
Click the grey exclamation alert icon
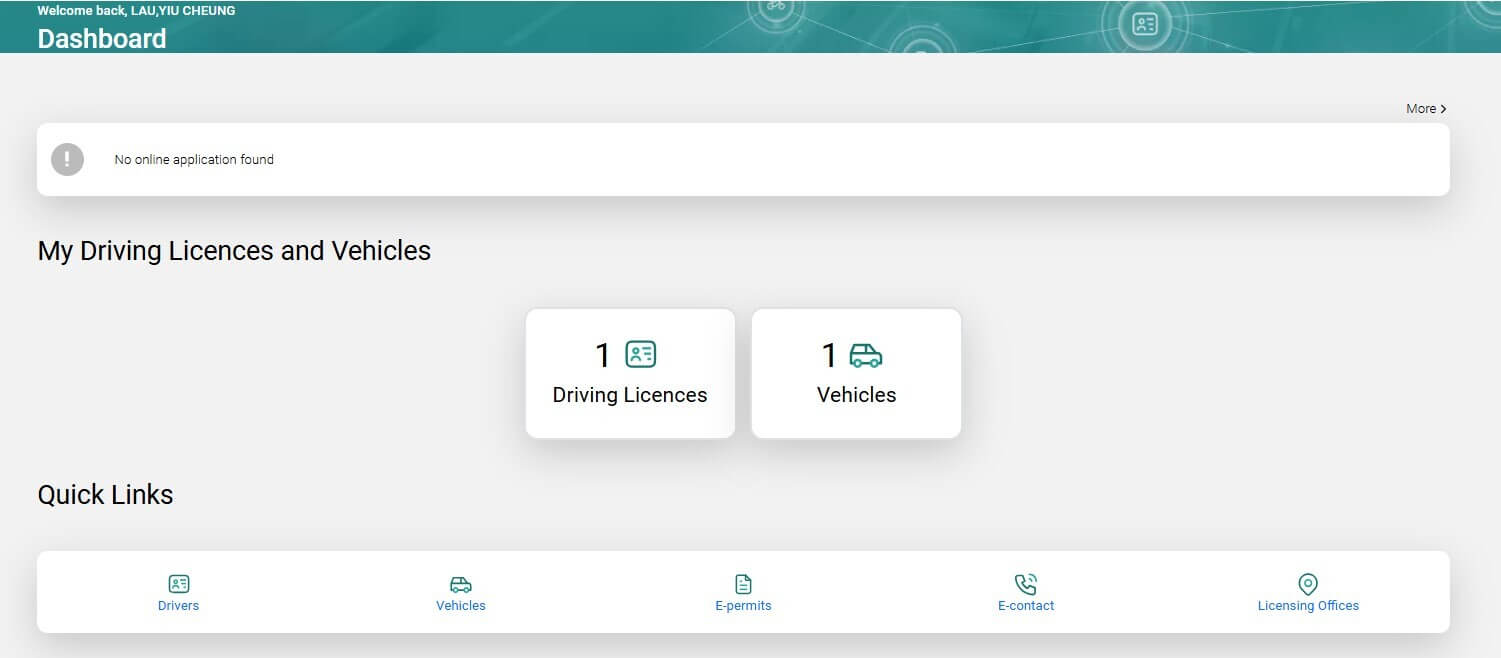(68, 159)
